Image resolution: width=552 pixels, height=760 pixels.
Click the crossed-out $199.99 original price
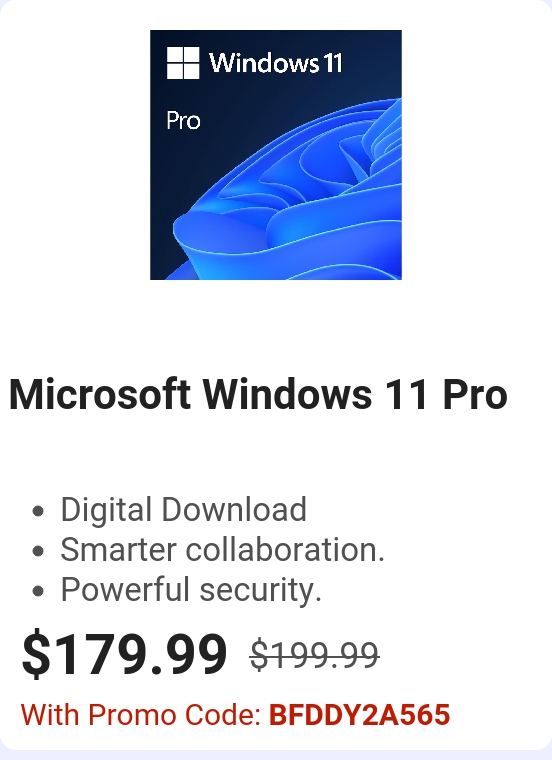tap(314, 655)
